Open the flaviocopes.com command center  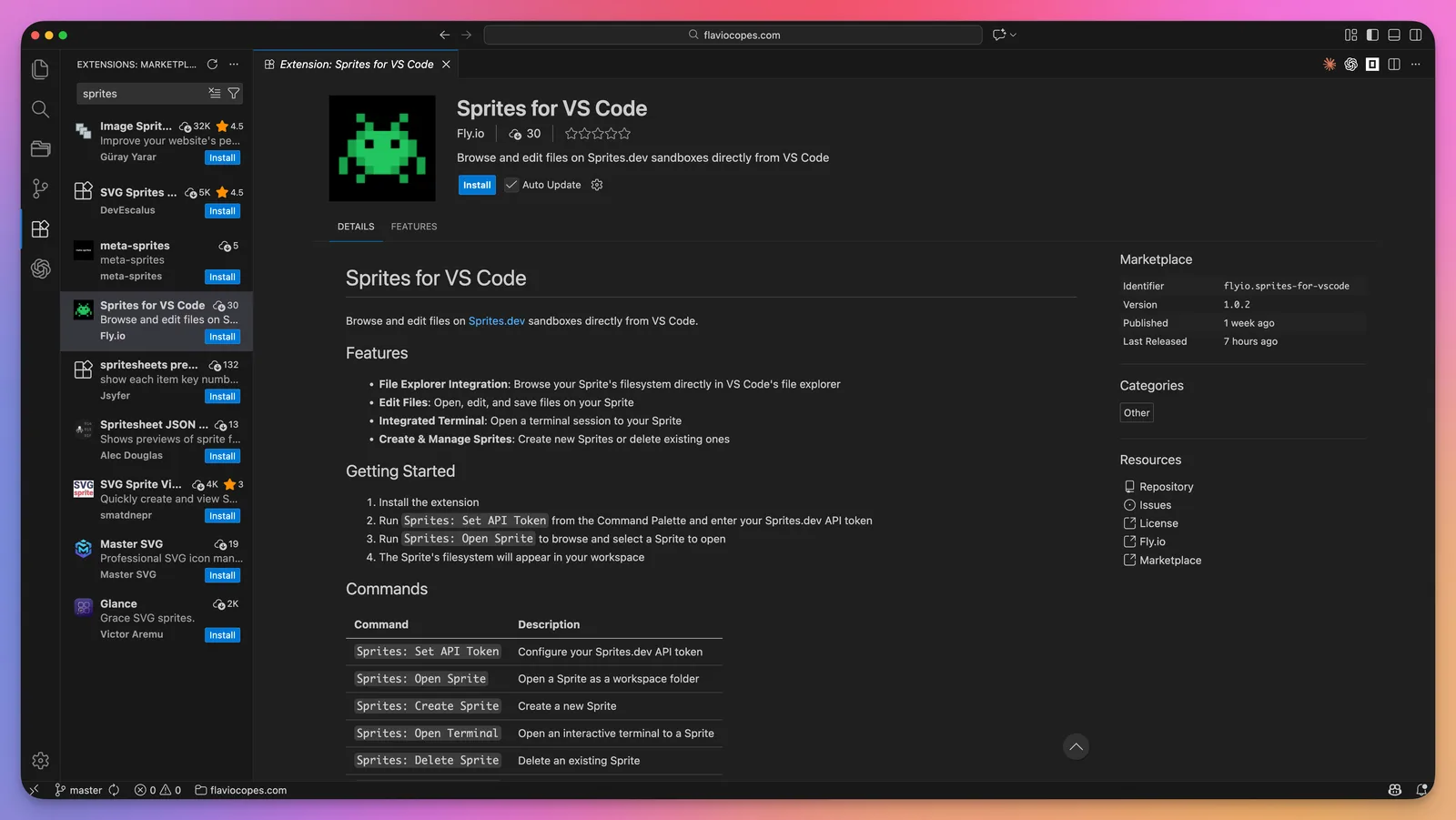point(733,35)
